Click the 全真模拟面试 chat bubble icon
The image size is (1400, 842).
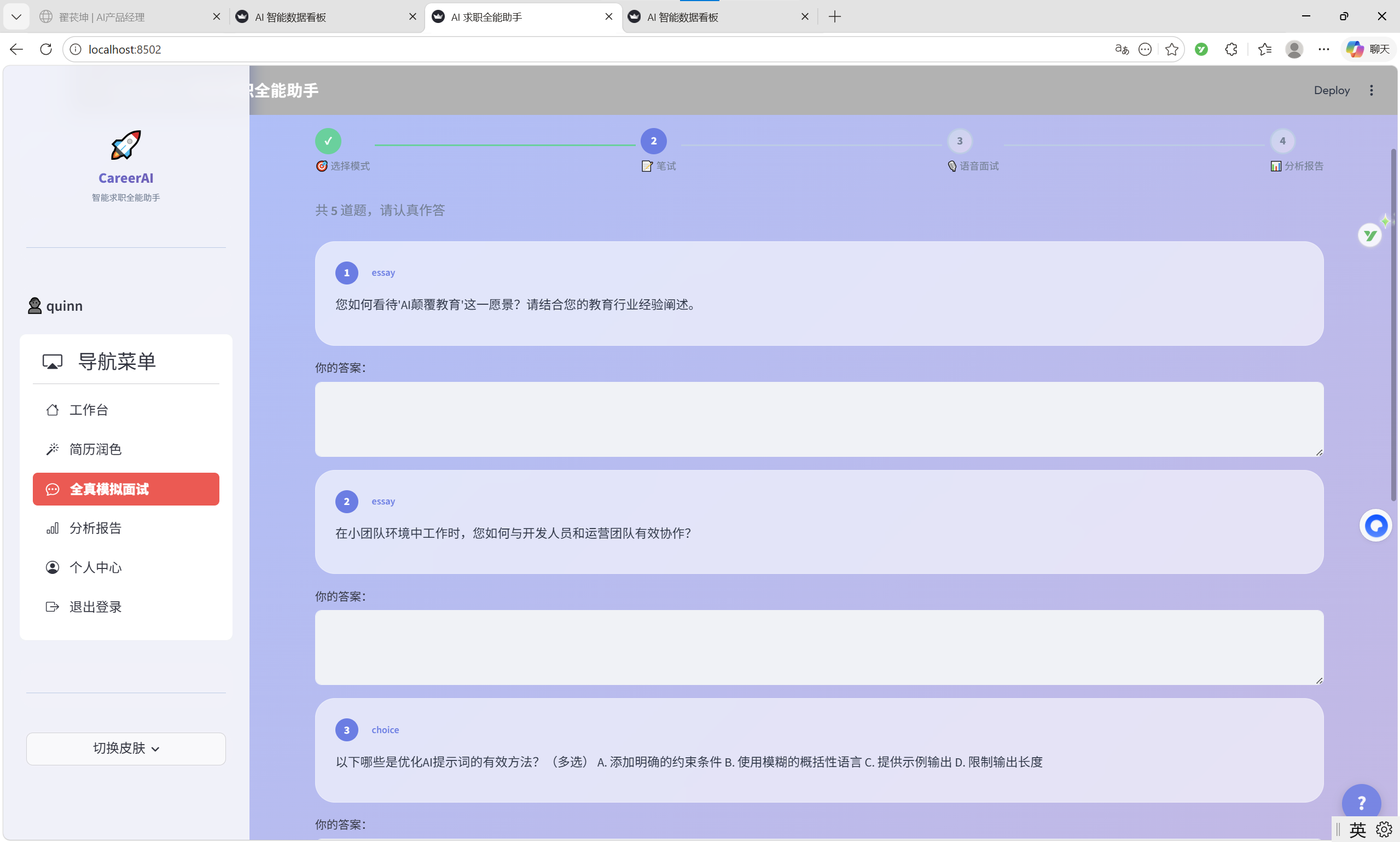coord(53,489)
